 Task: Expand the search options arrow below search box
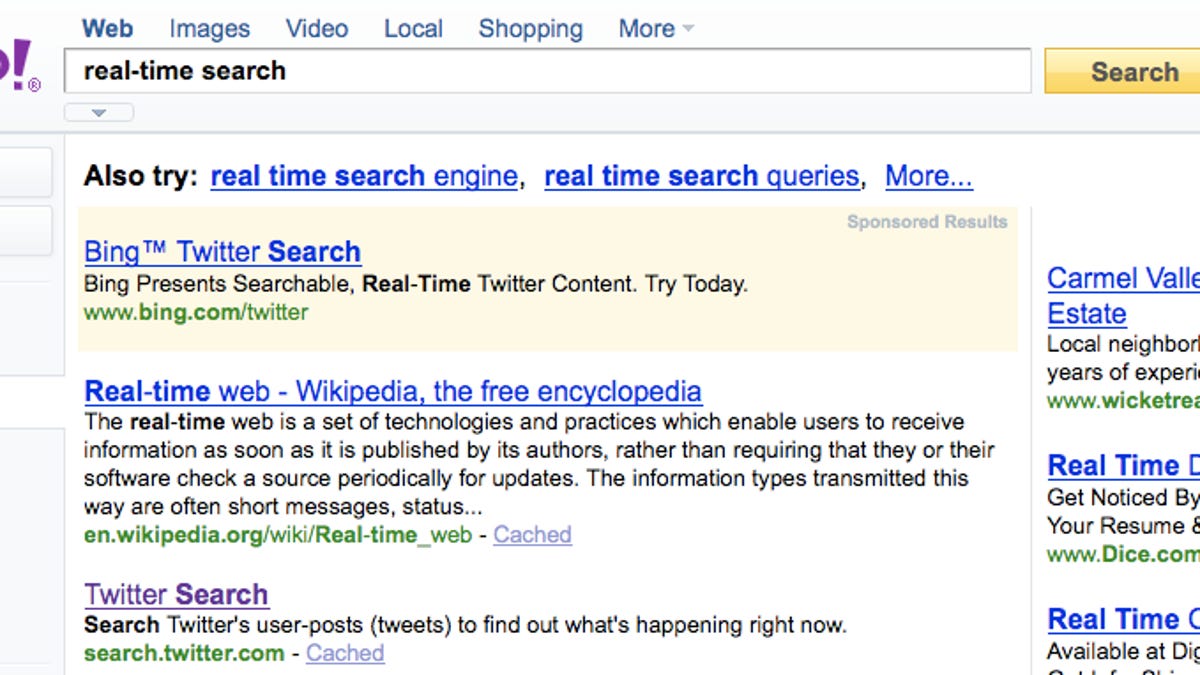[x=98, y=113]
